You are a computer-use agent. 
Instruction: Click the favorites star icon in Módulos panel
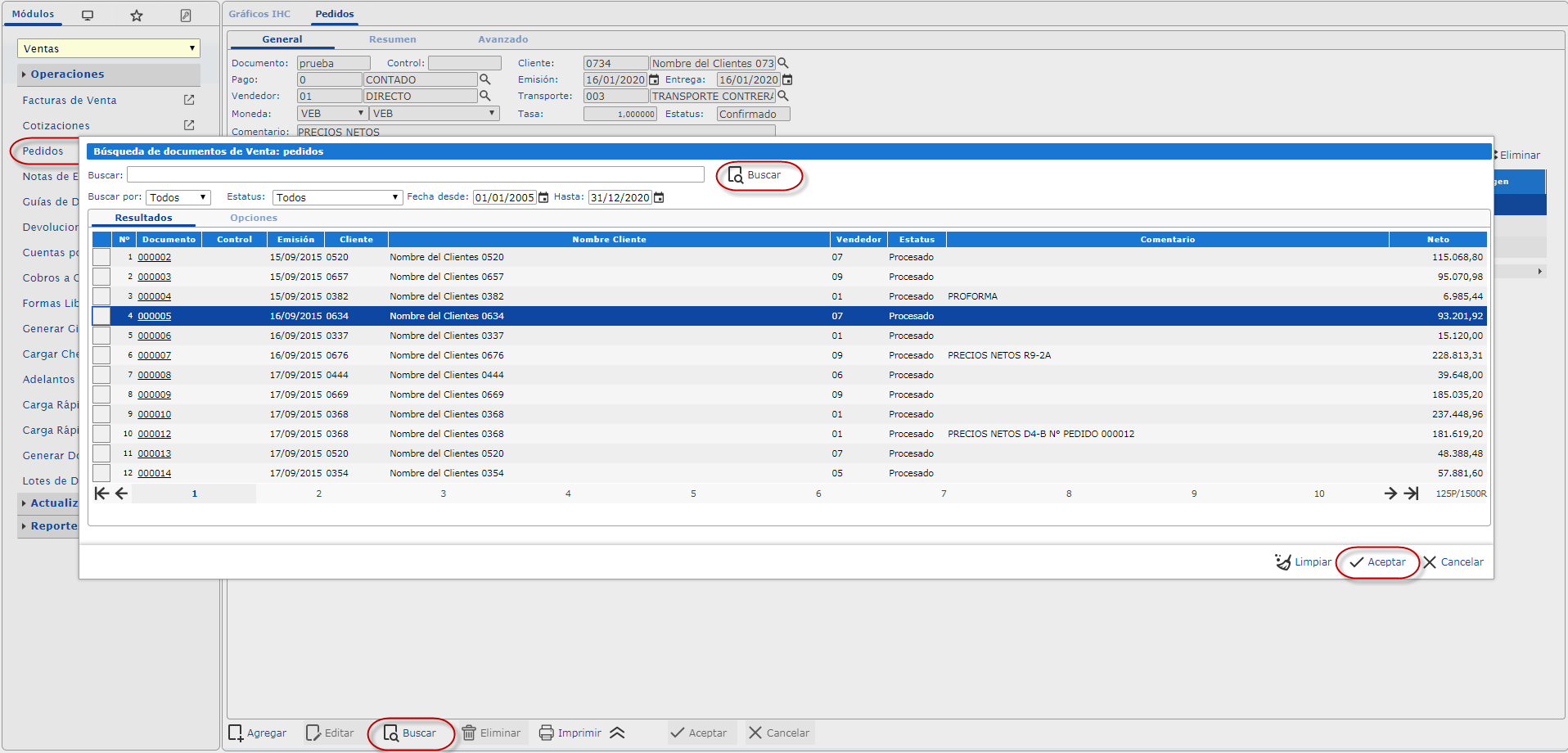pyautogui.click(x=137, y=16)
